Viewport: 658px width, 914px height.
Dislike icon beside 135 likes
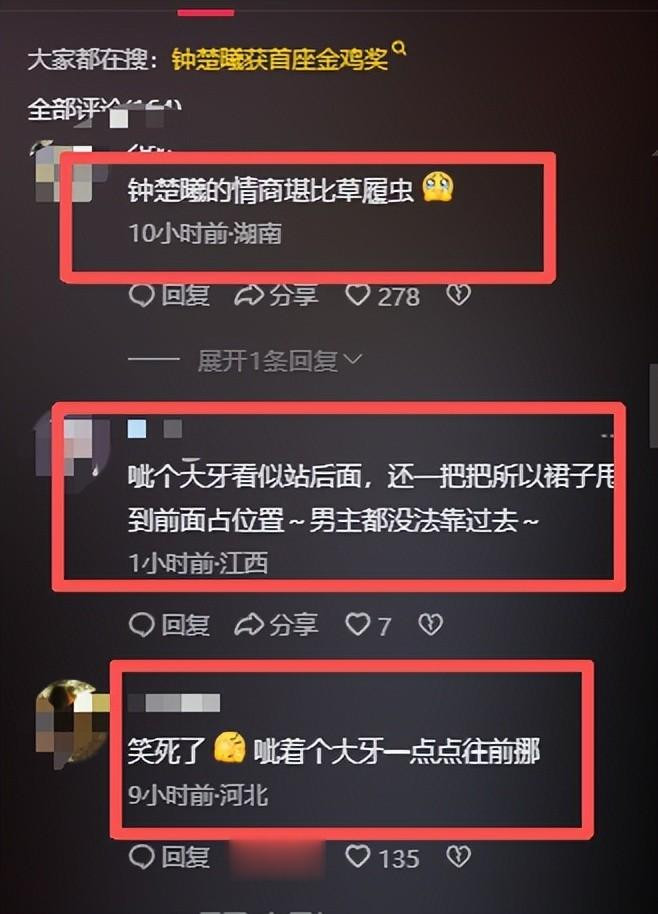pos(458,856)
